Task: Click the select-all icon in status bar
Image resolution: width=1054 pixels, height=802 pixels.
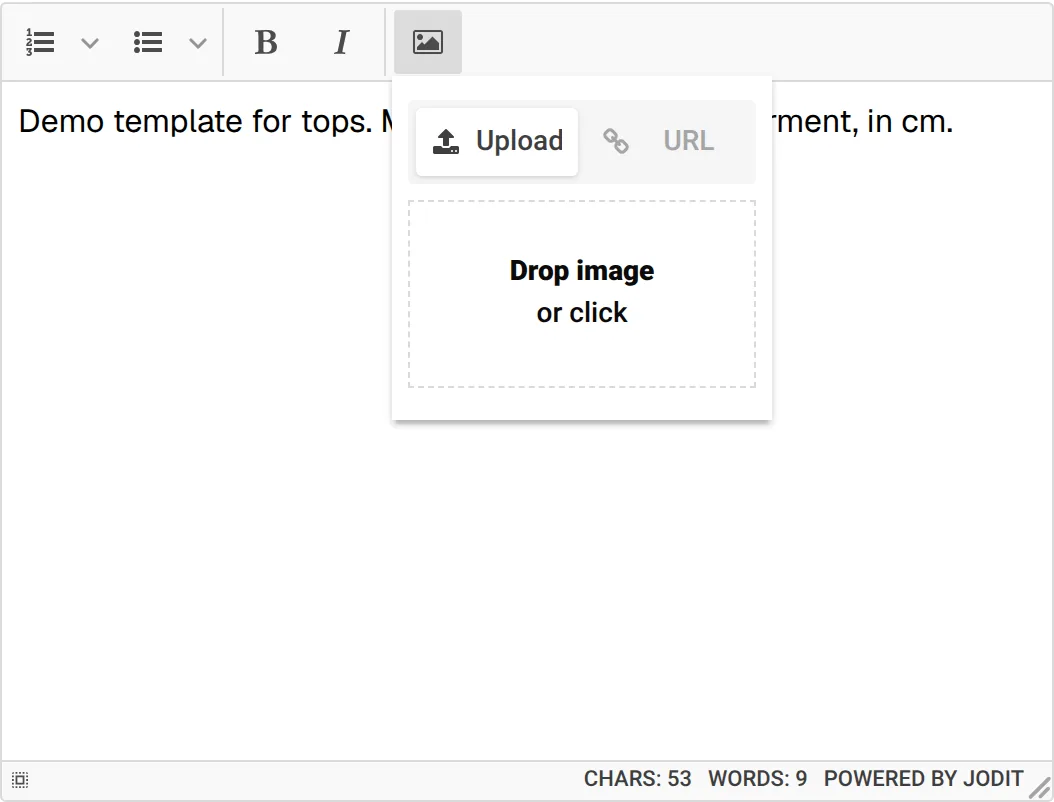Action: (x=20, y=780)
